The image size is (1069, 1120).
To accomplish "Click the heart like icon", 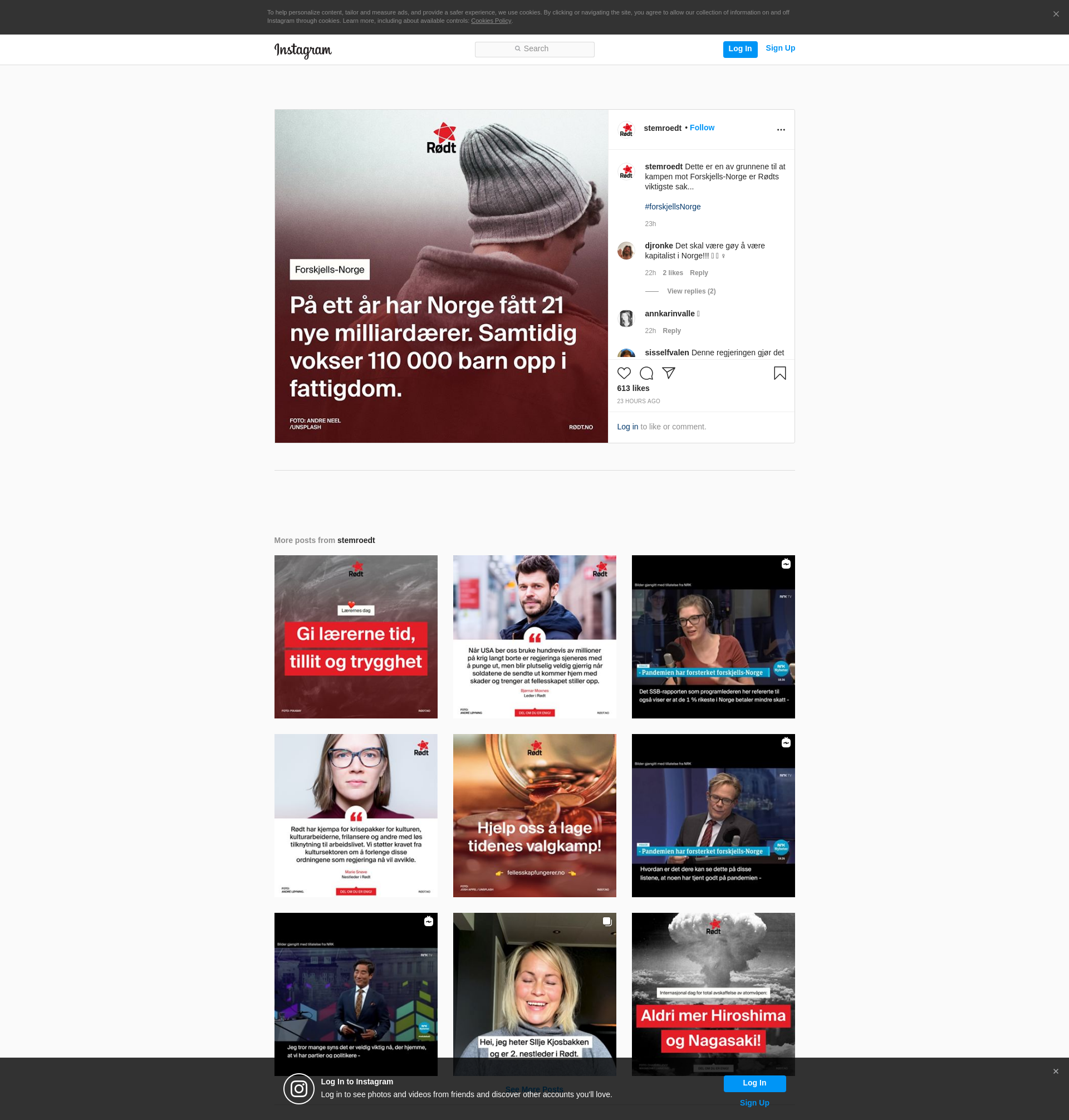I will pos(624,373).
